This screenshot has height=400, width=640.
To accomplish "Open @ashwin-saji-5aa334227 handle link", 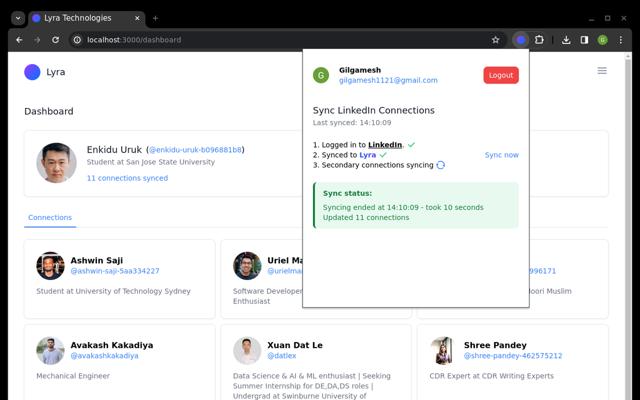I will (115, 271).
